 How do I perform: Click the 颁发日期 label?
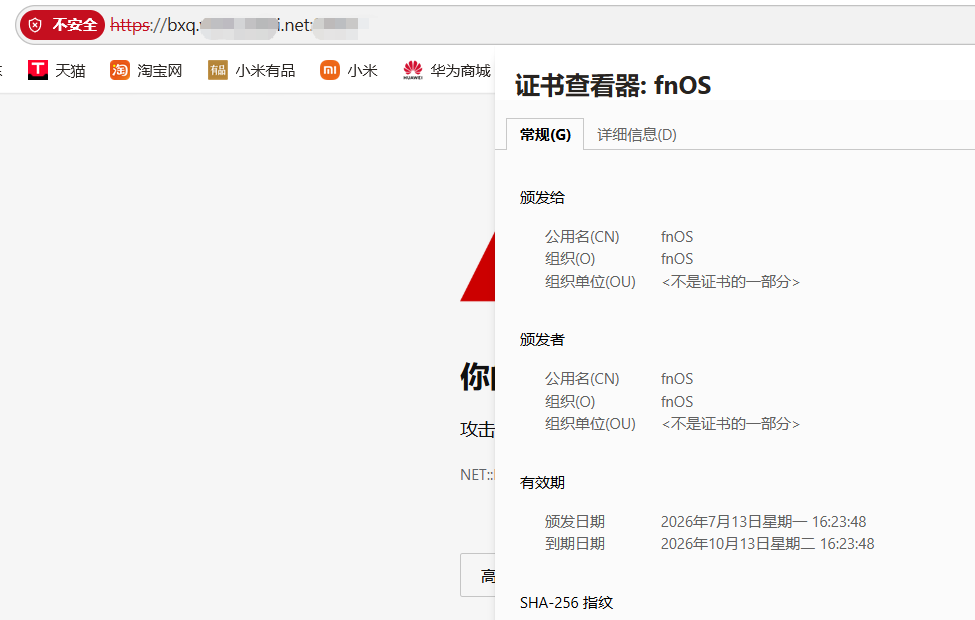pyautogui.click(x=575, y=522)
